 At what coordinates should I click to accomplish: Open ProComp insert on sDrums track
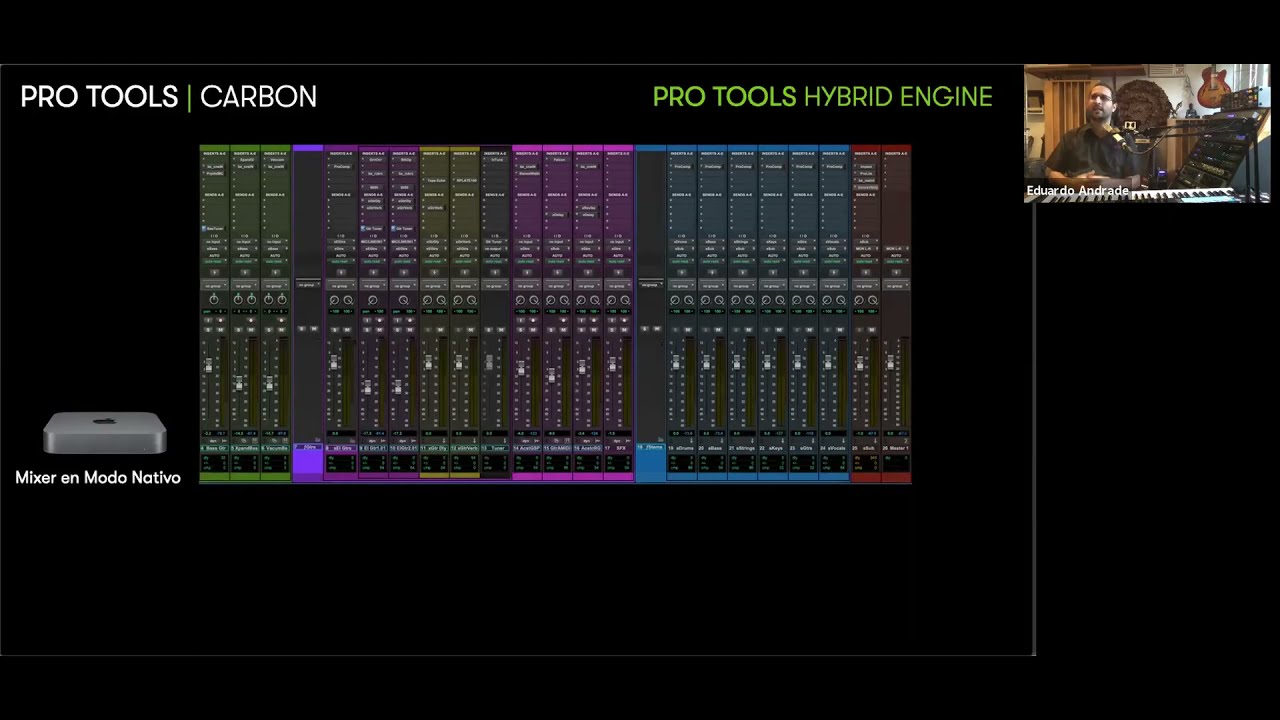click(x=682, y=166)
